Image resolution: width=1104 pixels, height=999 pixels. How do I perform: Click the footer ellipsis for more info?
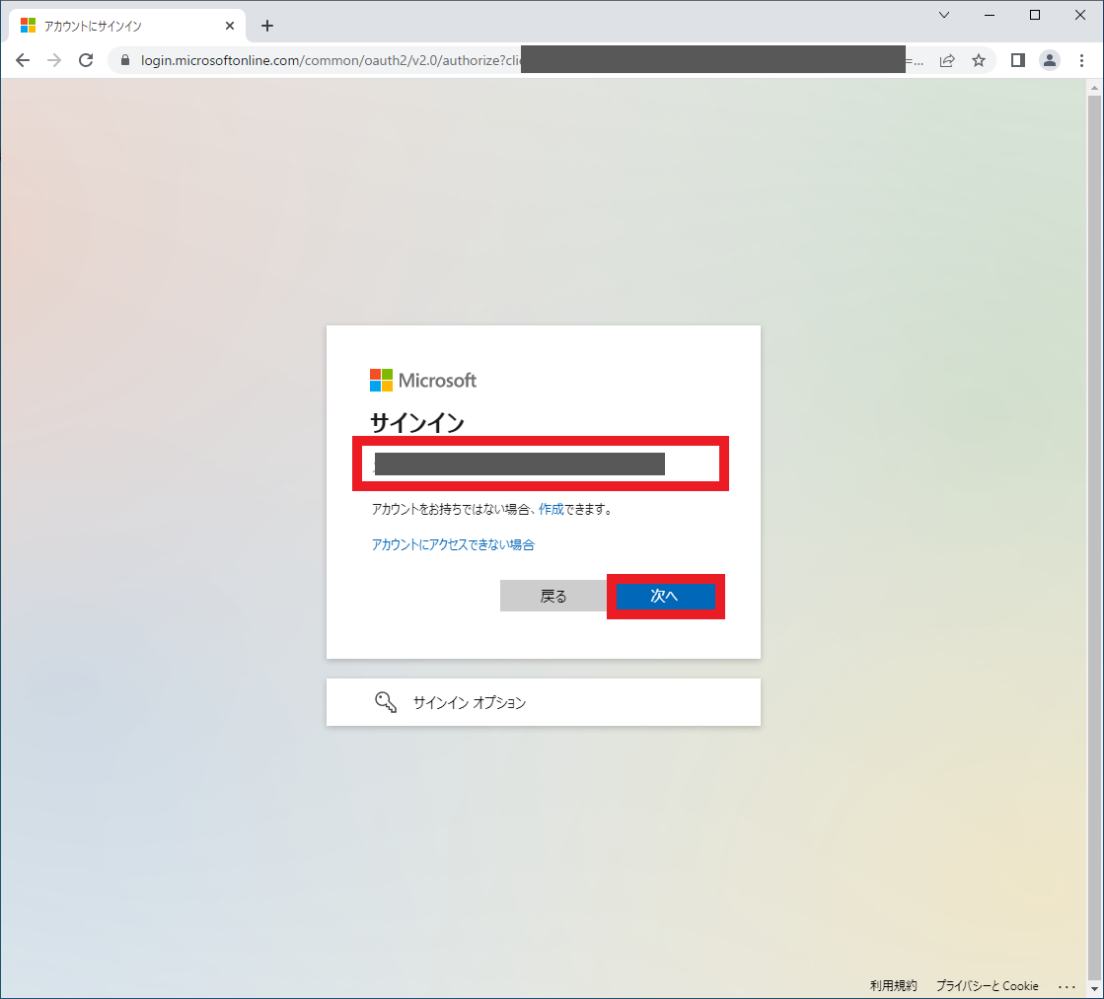(1067, 986)
